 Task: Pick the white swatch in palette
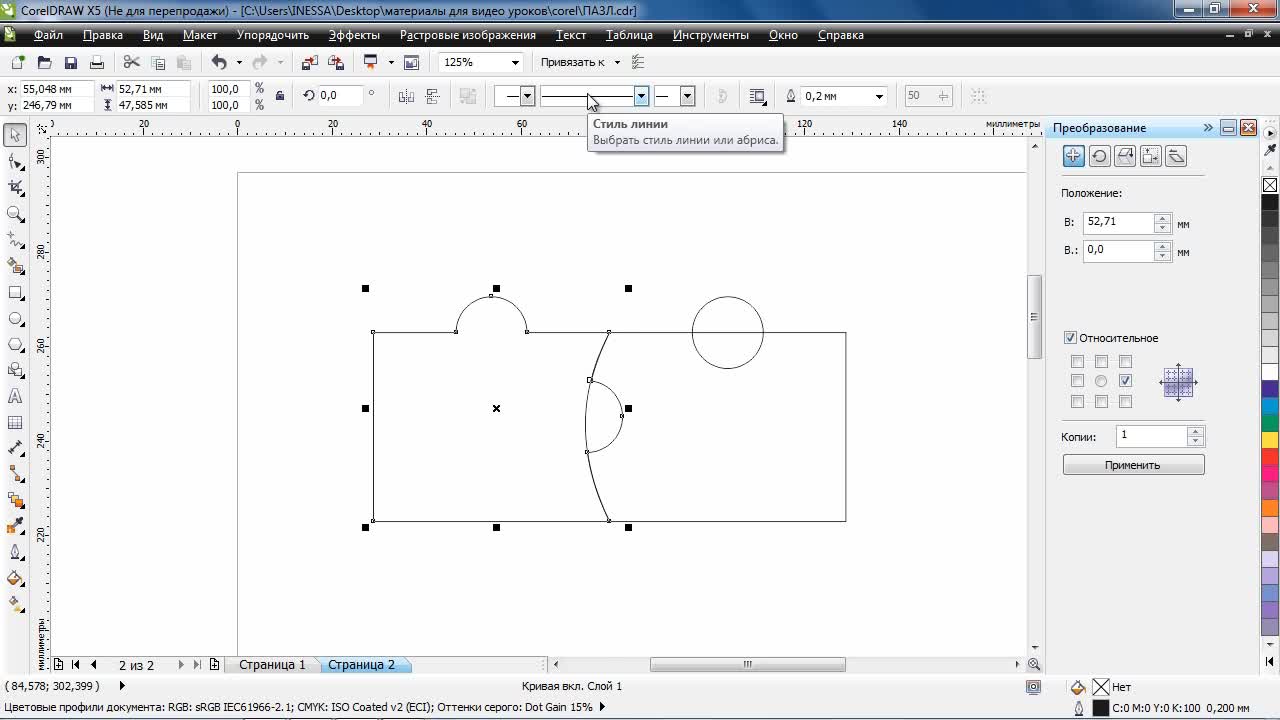1270,372
